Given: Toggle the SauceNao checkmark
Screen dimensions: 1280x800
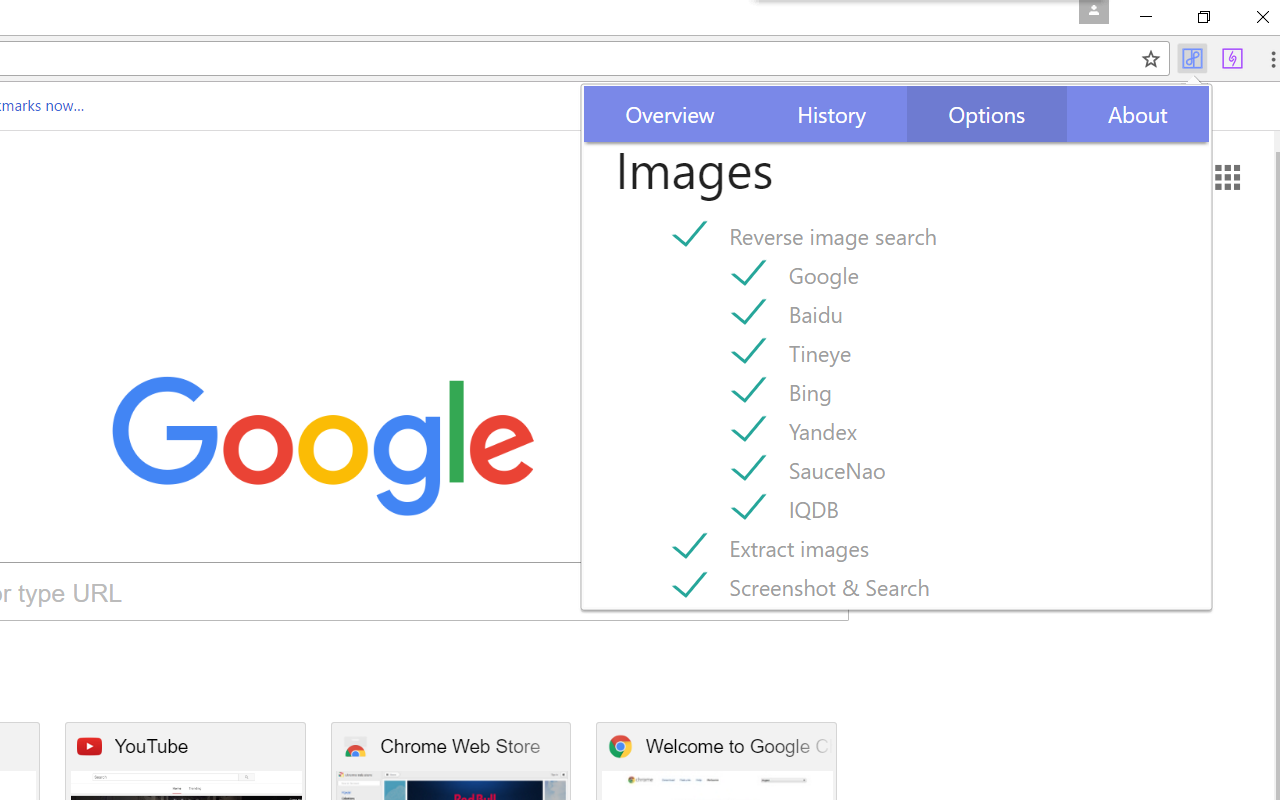Looking at the screenshot, I should (x=749, y=468).
